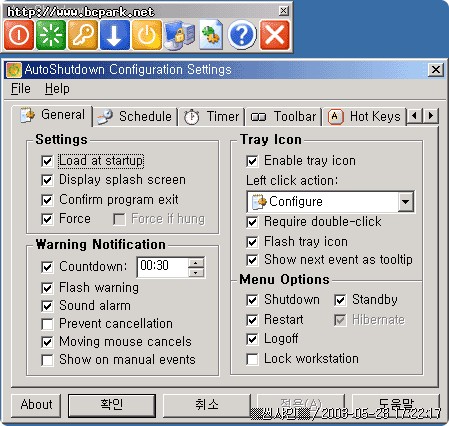Toggle Show next event as tooltip
The image size is (449, 426).
252,260
